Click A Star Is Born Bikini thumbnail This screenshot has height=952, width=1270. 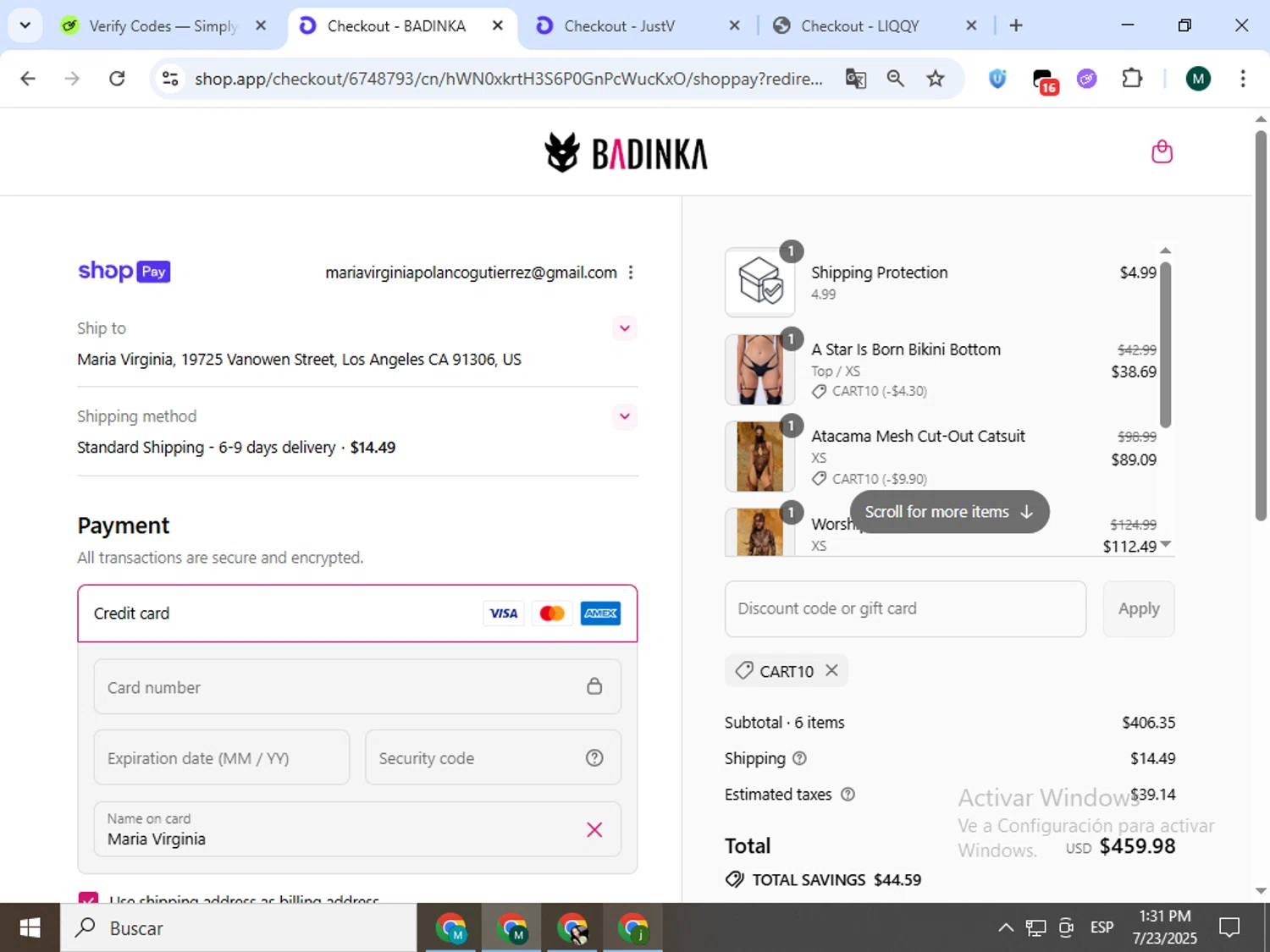pyautogui.click(x=760, y=370)
